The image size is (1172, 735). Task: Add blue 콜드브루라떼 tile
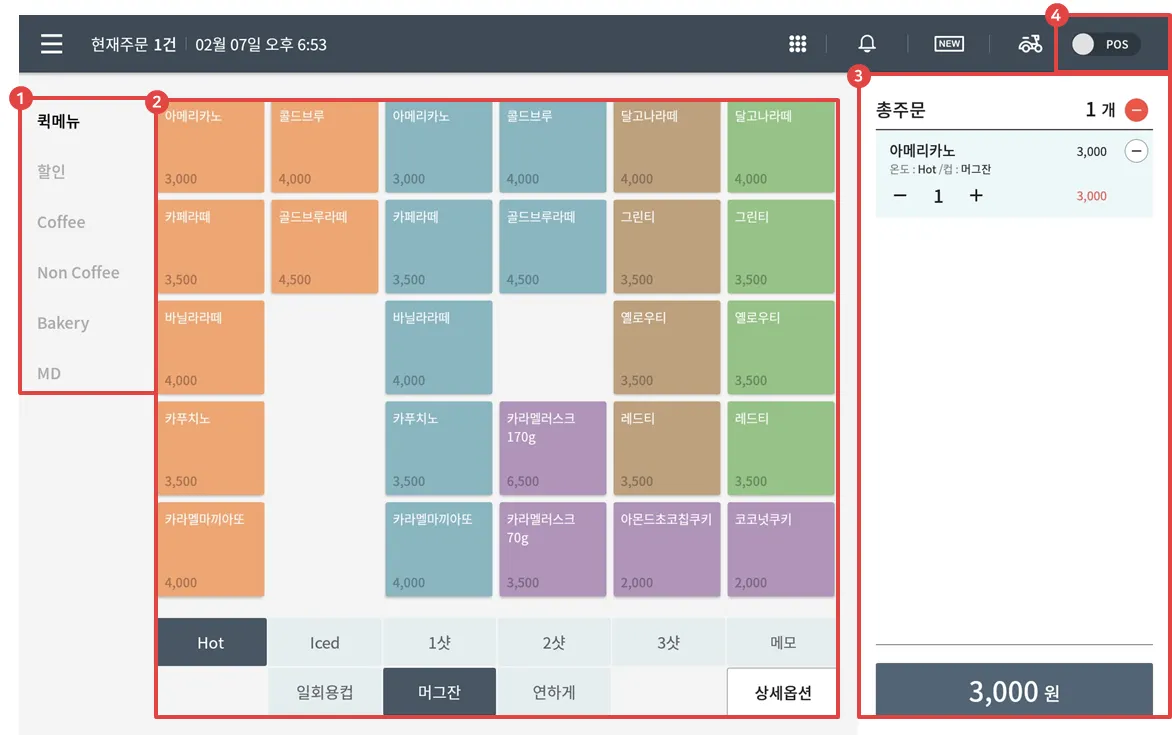pyautogui.click(x=552, y=247)
